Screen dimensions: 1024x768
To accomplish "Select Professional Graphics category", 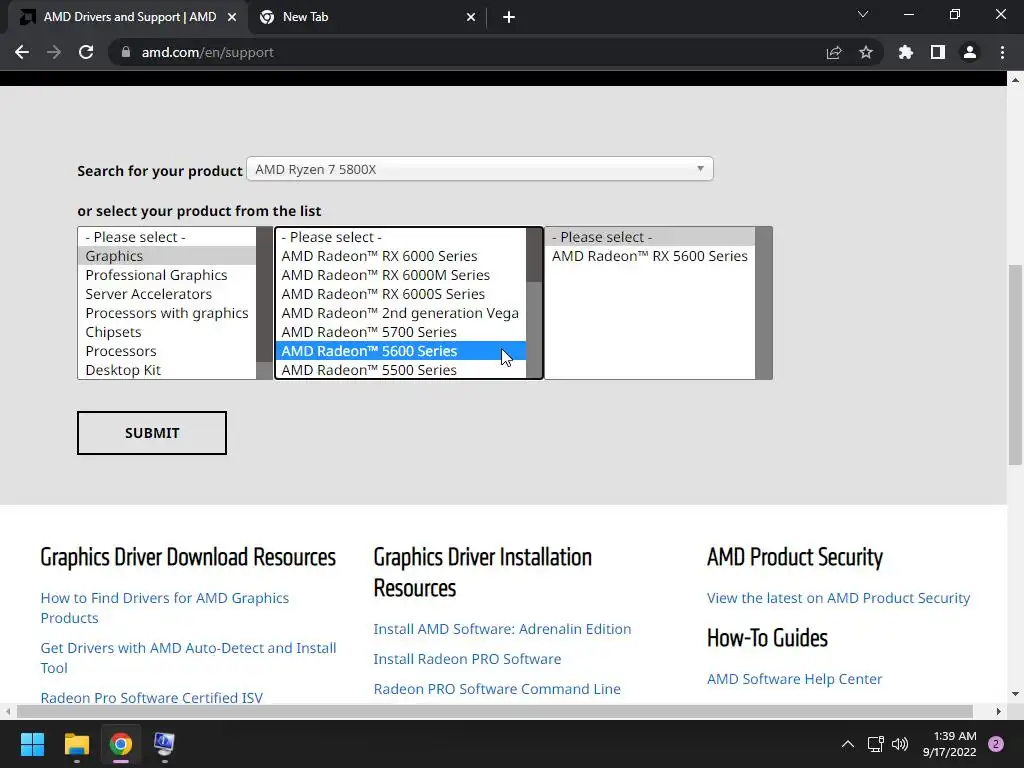I will 167,275.
